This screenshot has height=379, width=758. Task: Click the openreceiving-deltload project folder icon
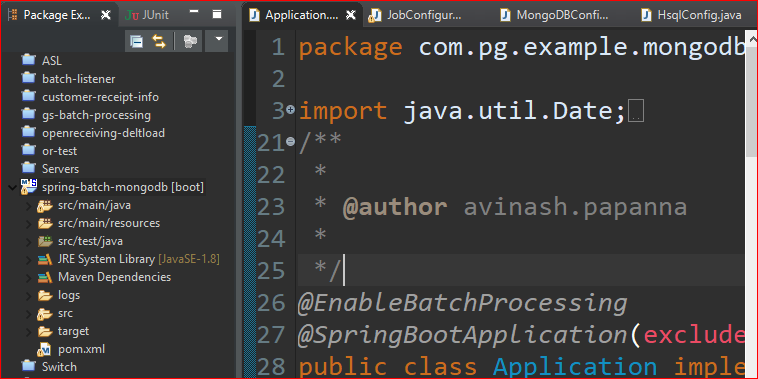(29, 132)
